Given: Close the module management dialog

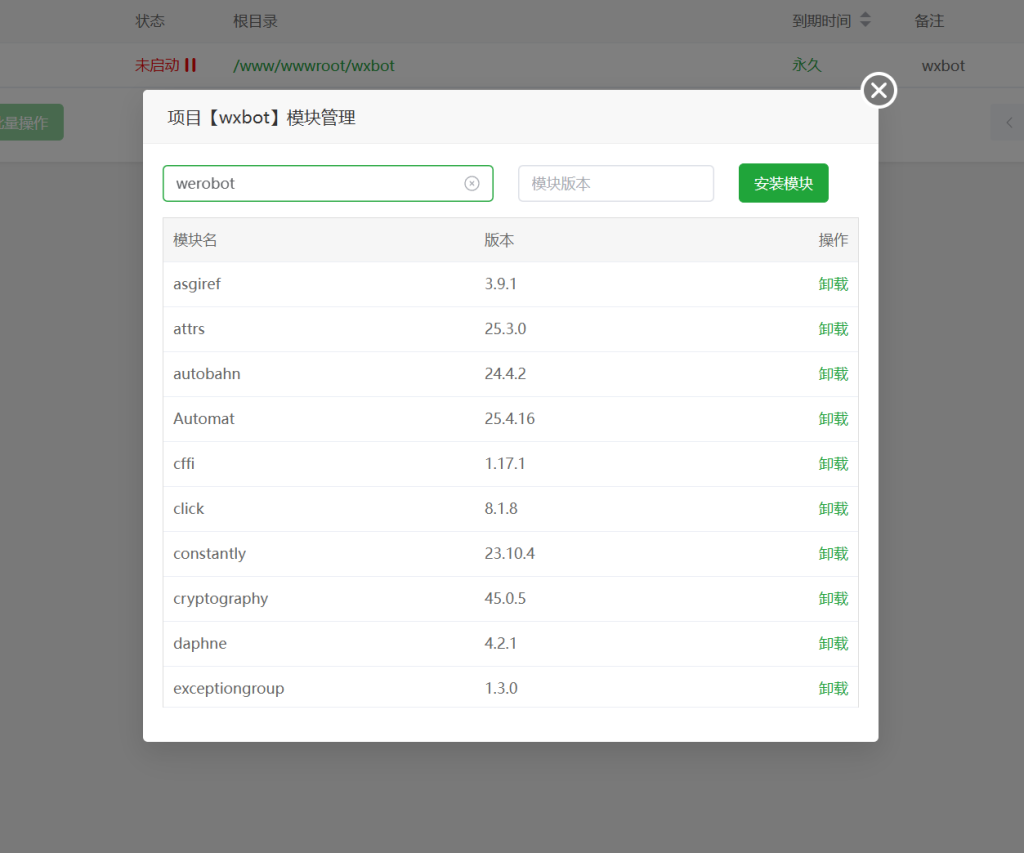Looking at the screenshot, I should click(x=878, y=91).
